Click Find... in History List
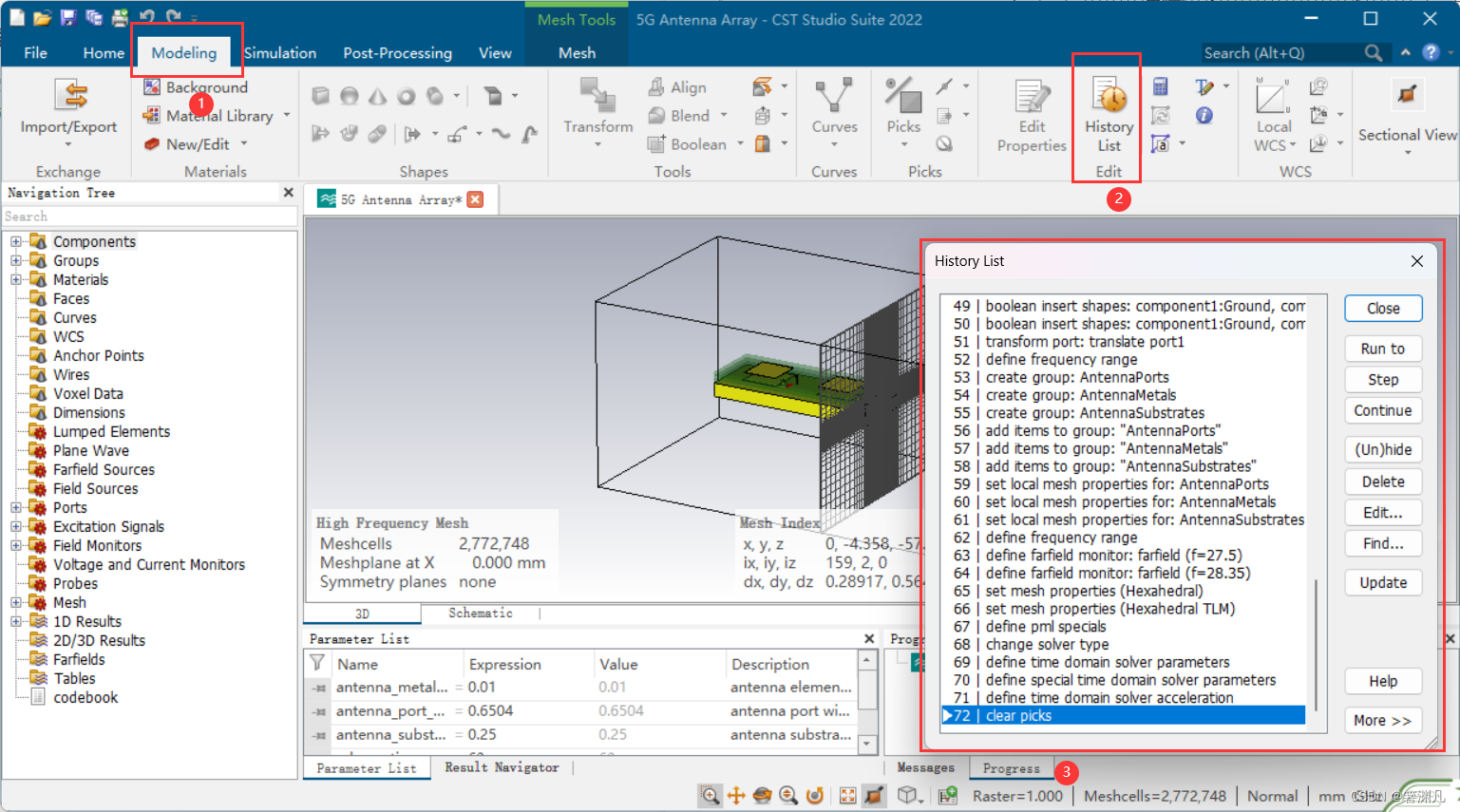 (1383, 543)
